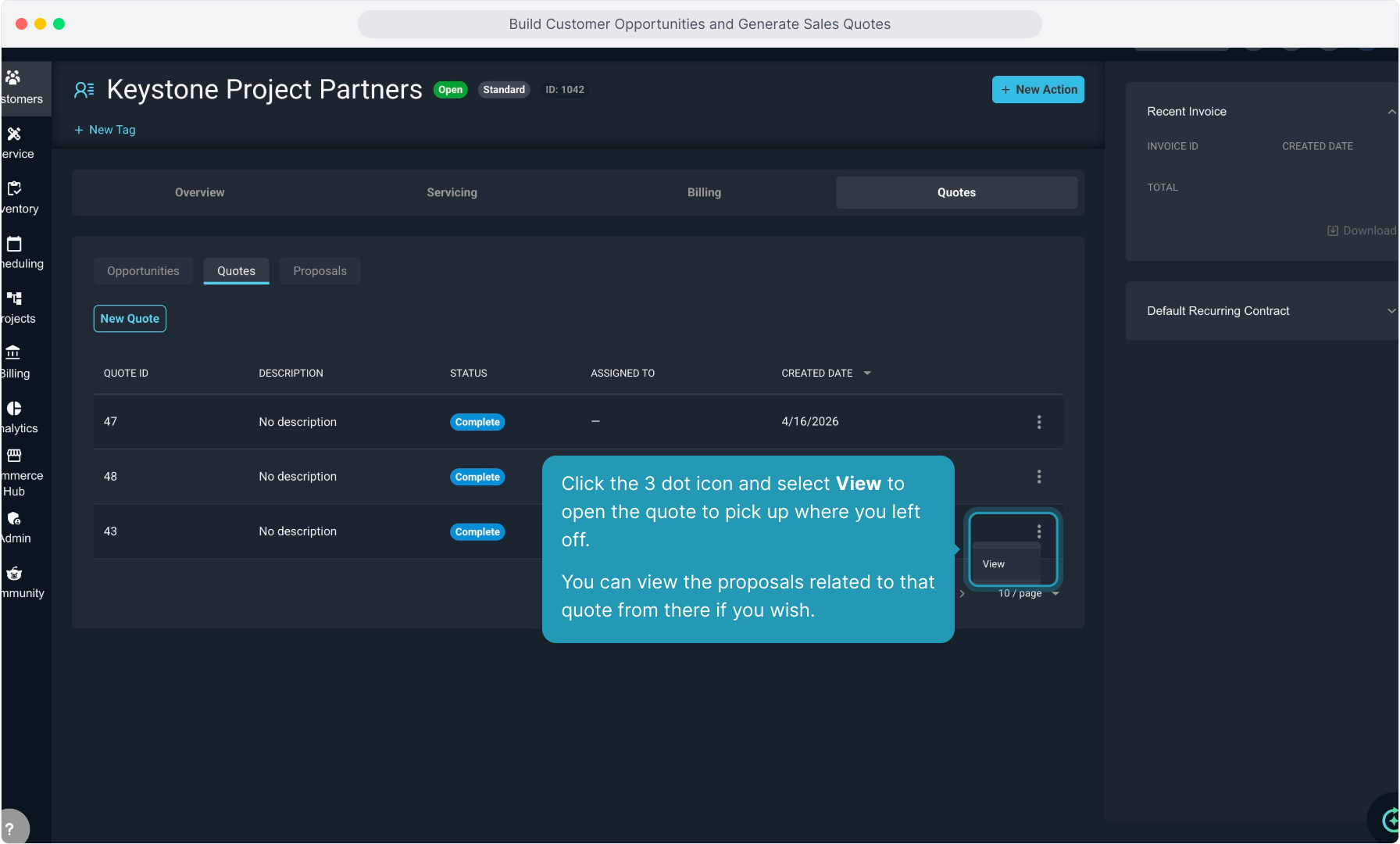Open three-dot menu for quote 48

(x=1038, y=477)
